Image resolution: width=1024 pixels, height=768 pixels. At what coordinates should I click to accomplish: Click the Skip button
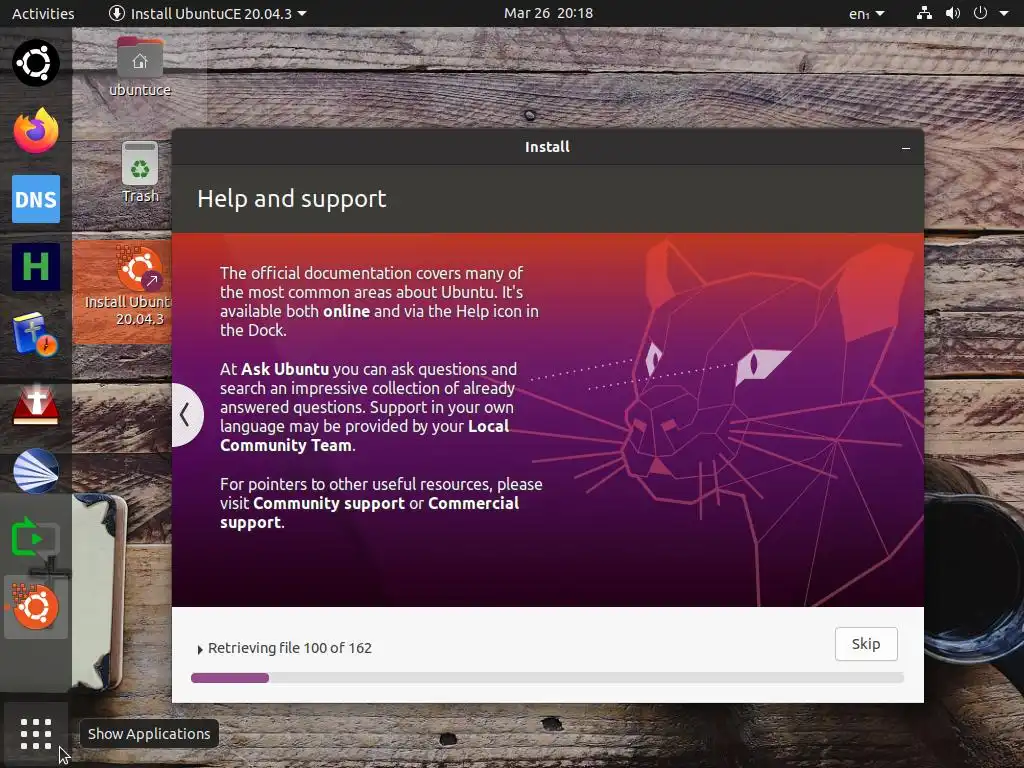tap(866, 644)
